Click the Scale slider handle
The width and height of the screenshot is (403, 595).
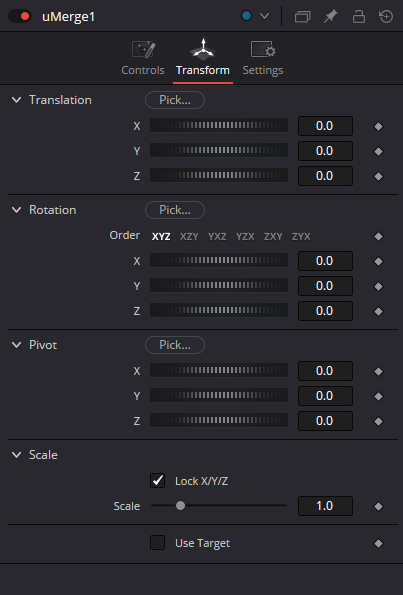181,506
